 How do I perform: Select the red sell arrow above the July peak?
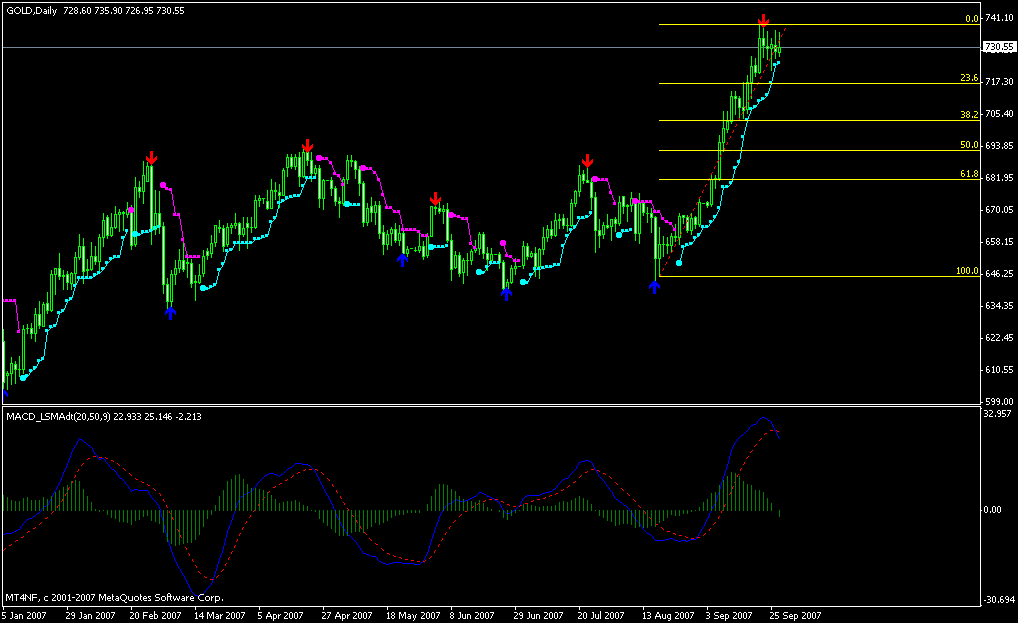(x=587, y=160)
